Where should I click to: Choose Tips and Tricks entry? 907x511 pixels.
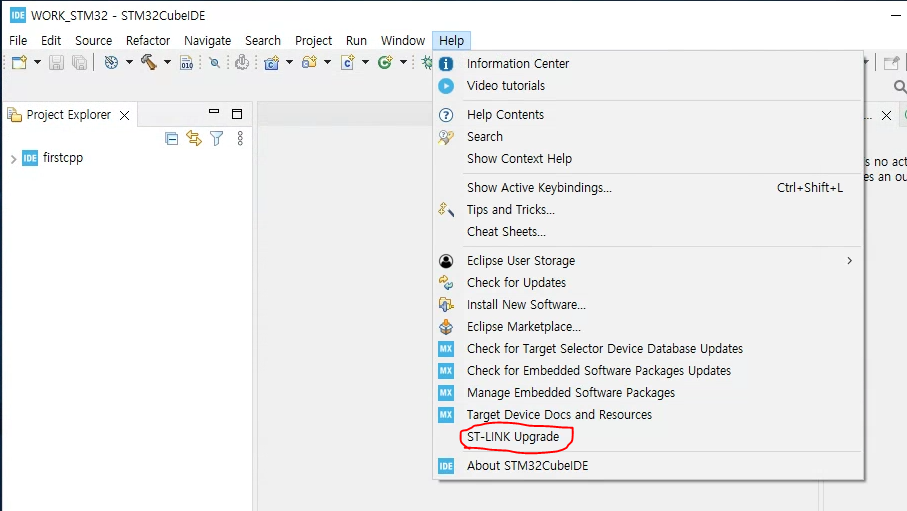tap(648, 209)
